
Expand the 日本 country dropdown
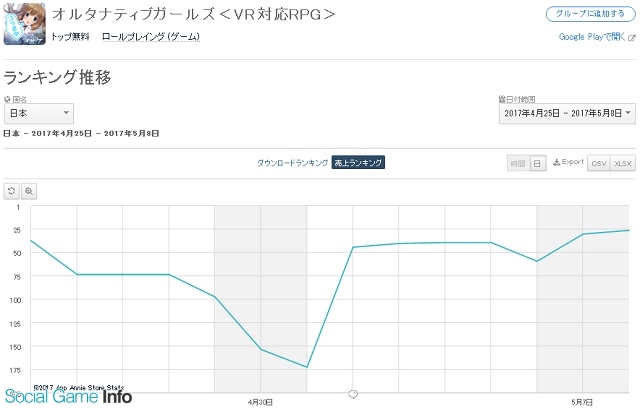(x=39, y=113)
